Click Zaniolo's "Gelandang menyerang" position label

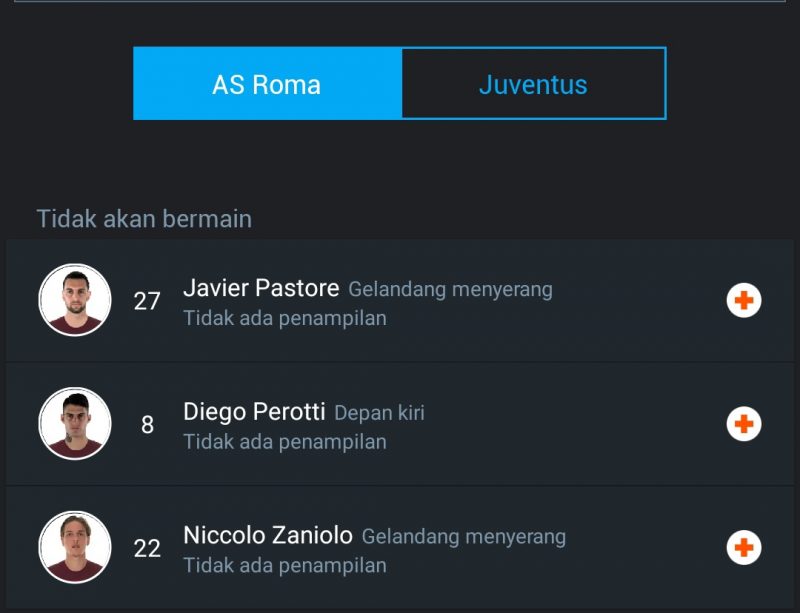point(464,538)
